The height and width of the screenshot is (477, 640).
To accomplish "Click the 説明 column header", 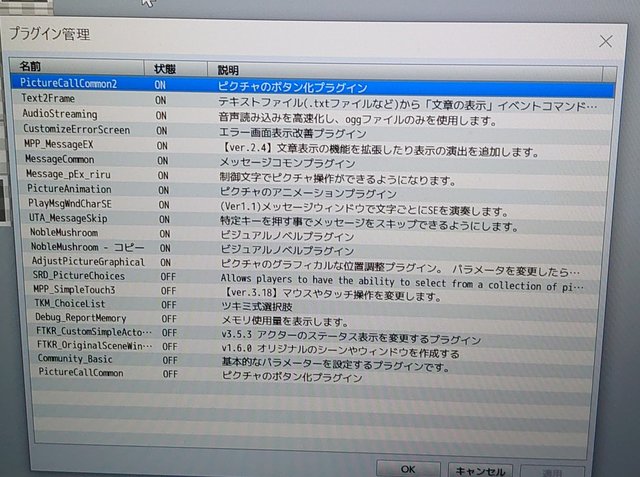I will click(405, 71).
